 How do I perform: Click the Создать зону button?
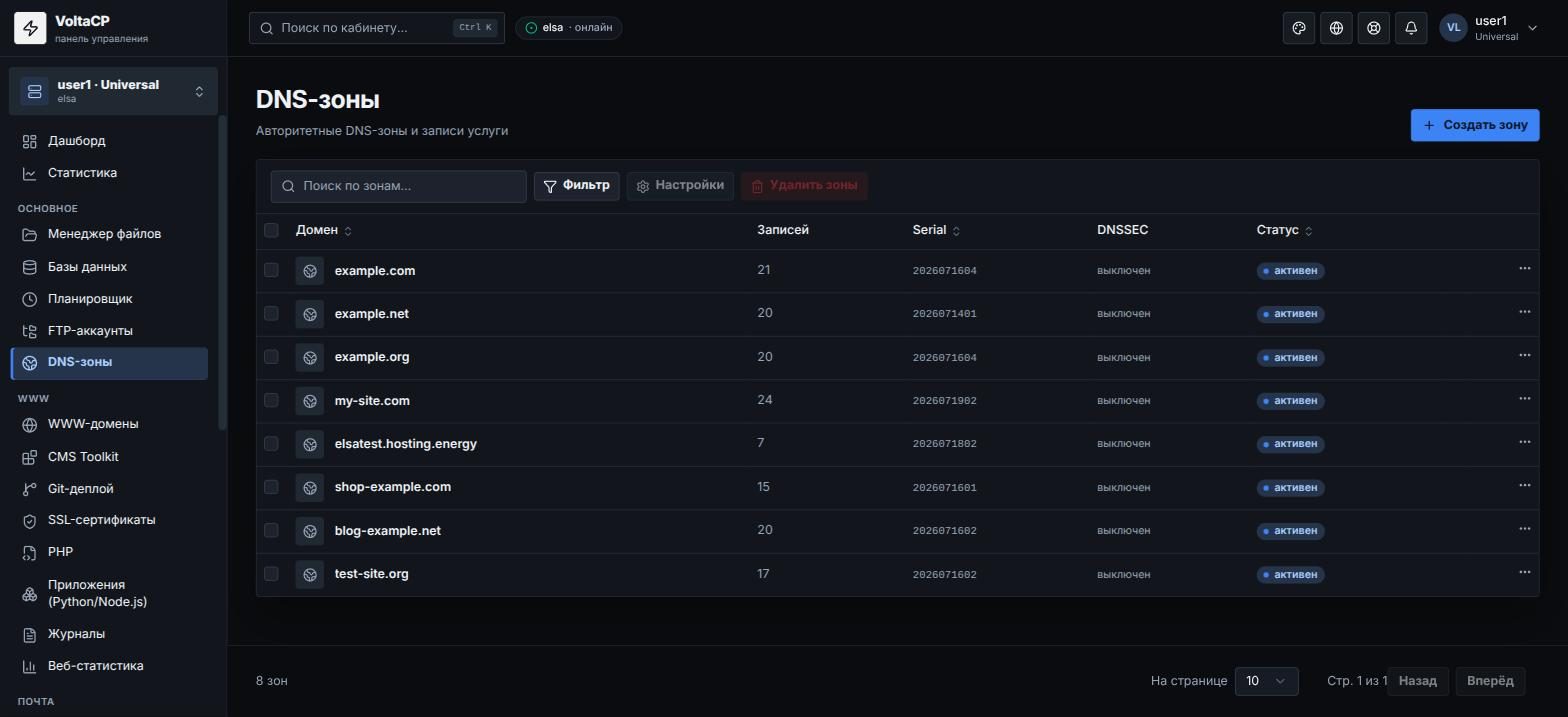point(1475,125)
